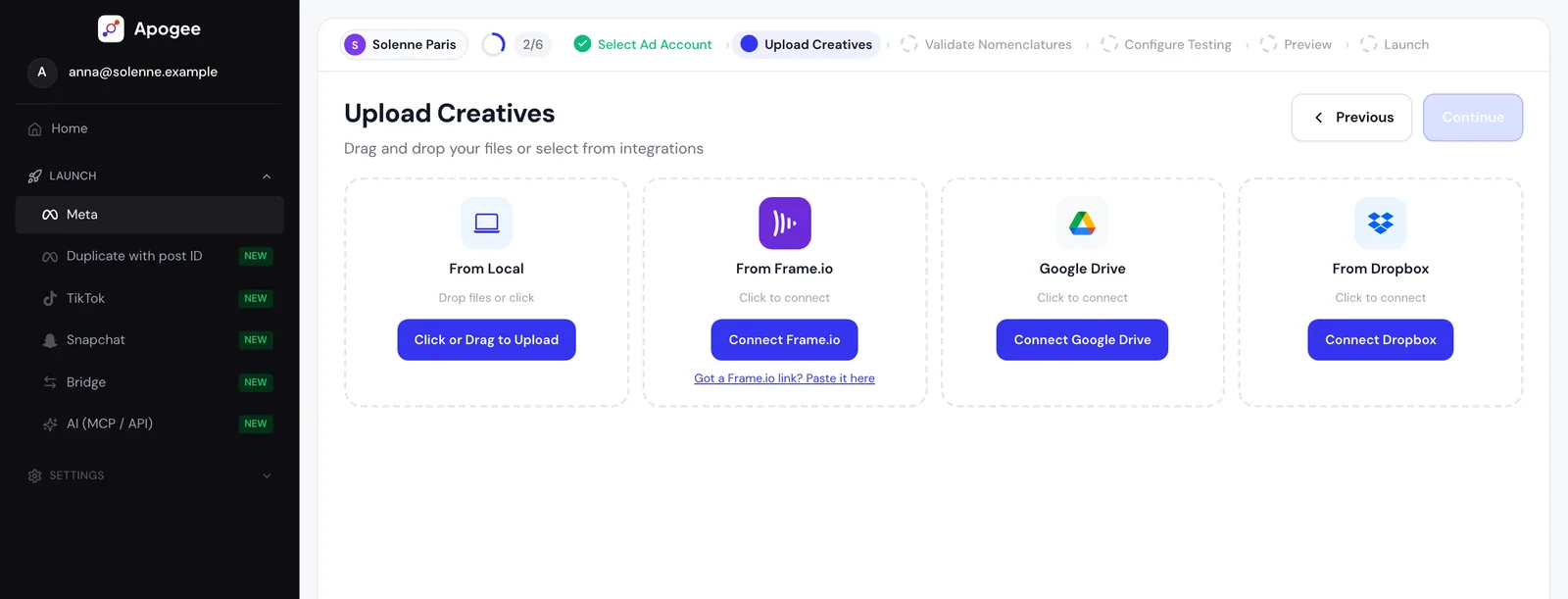Click the Duplicate with post ID icon

(x=50, y=257)
